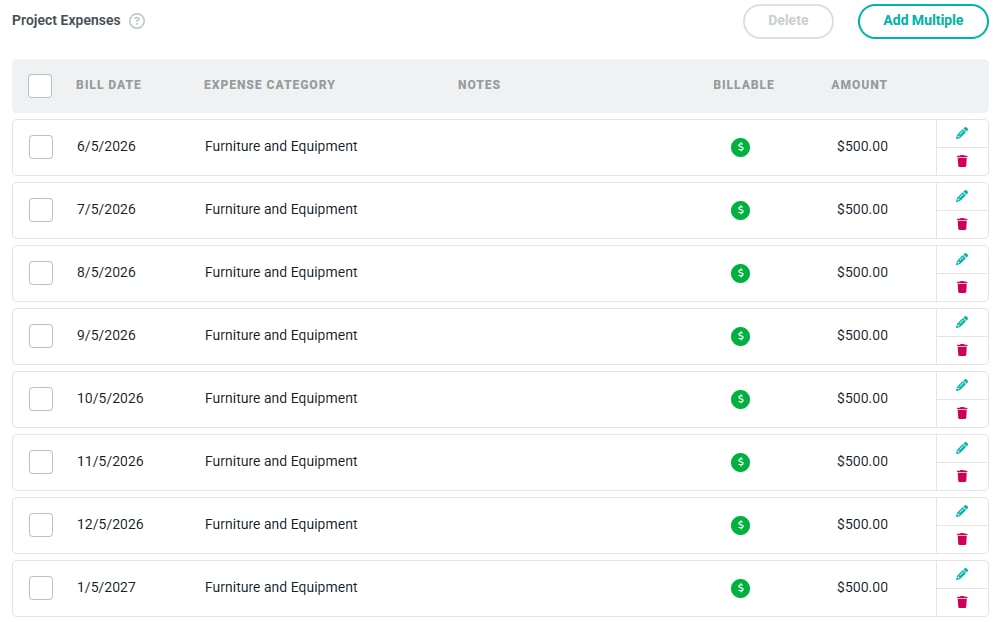Click the 12/5/2026 bill date
Image resolution: width=1002 pixels, height=622 pixels.
click(x=110, y=524)
